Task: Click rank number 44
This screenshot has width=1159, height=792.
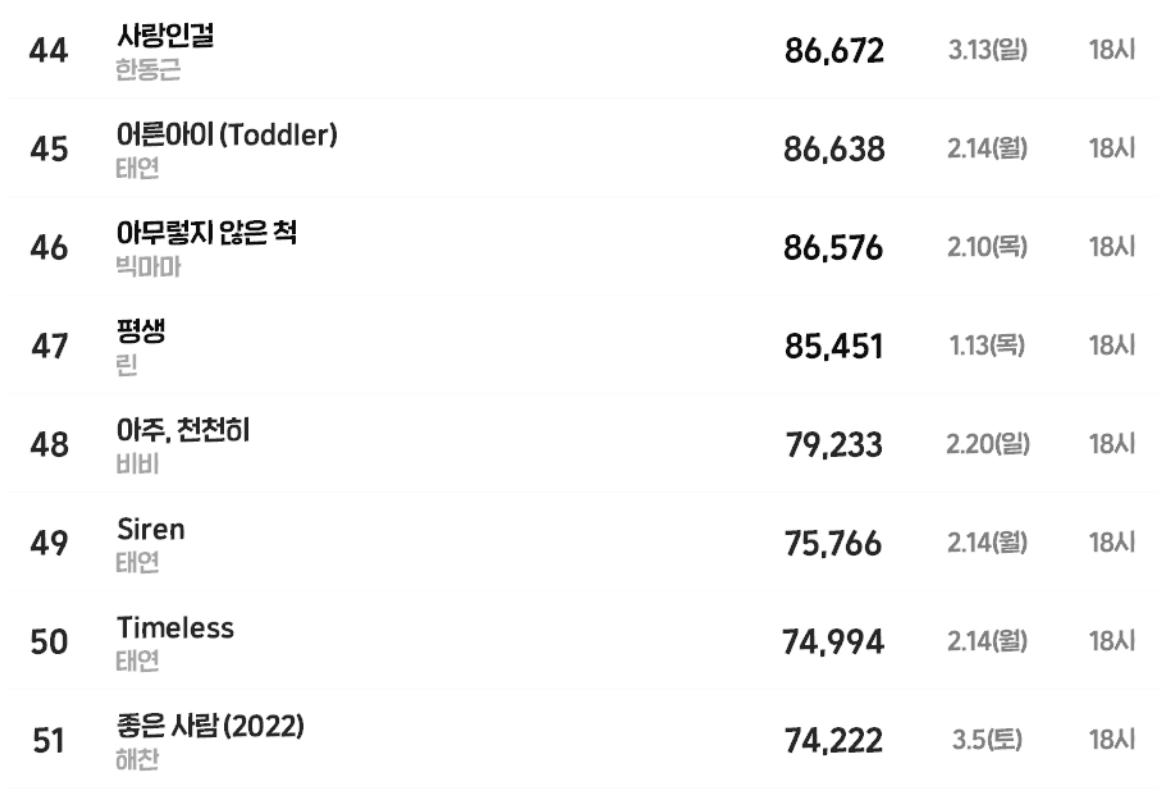Action: click(x=48, y=51)
